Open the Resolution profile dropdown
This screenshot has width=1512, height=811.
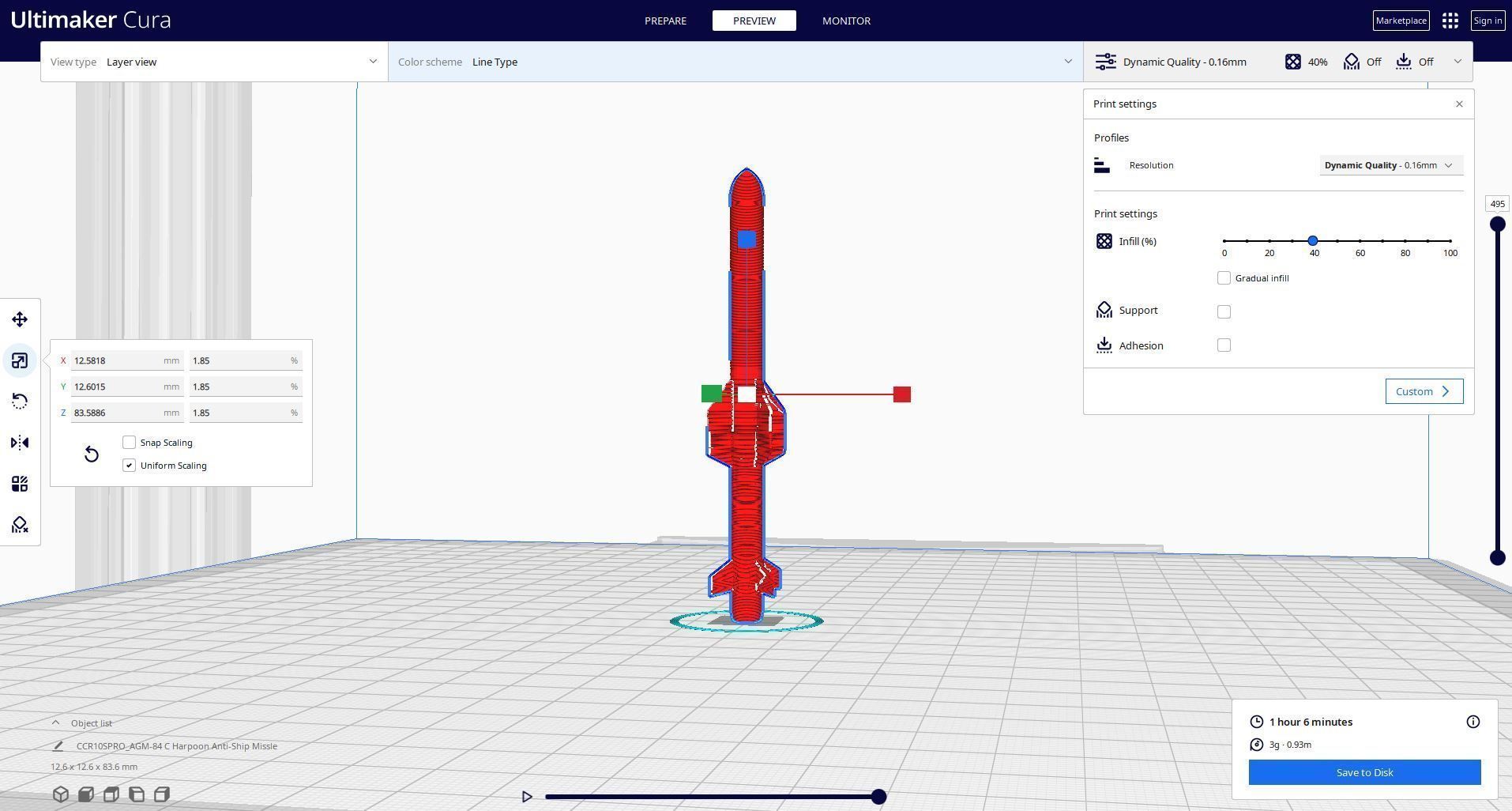(x=1390, y=165)
